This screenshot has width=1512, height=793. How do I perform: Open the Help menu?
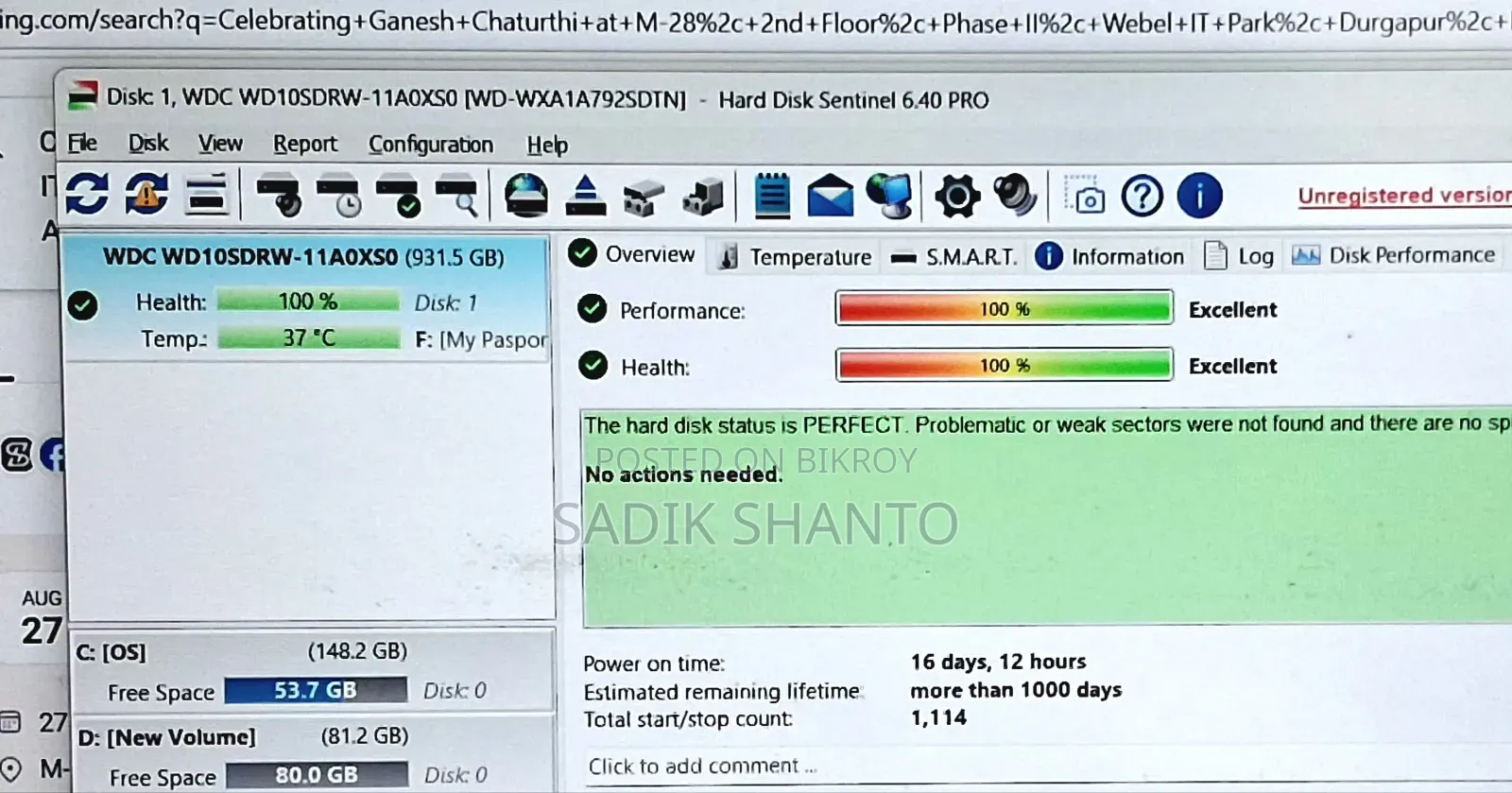[547, 145]
